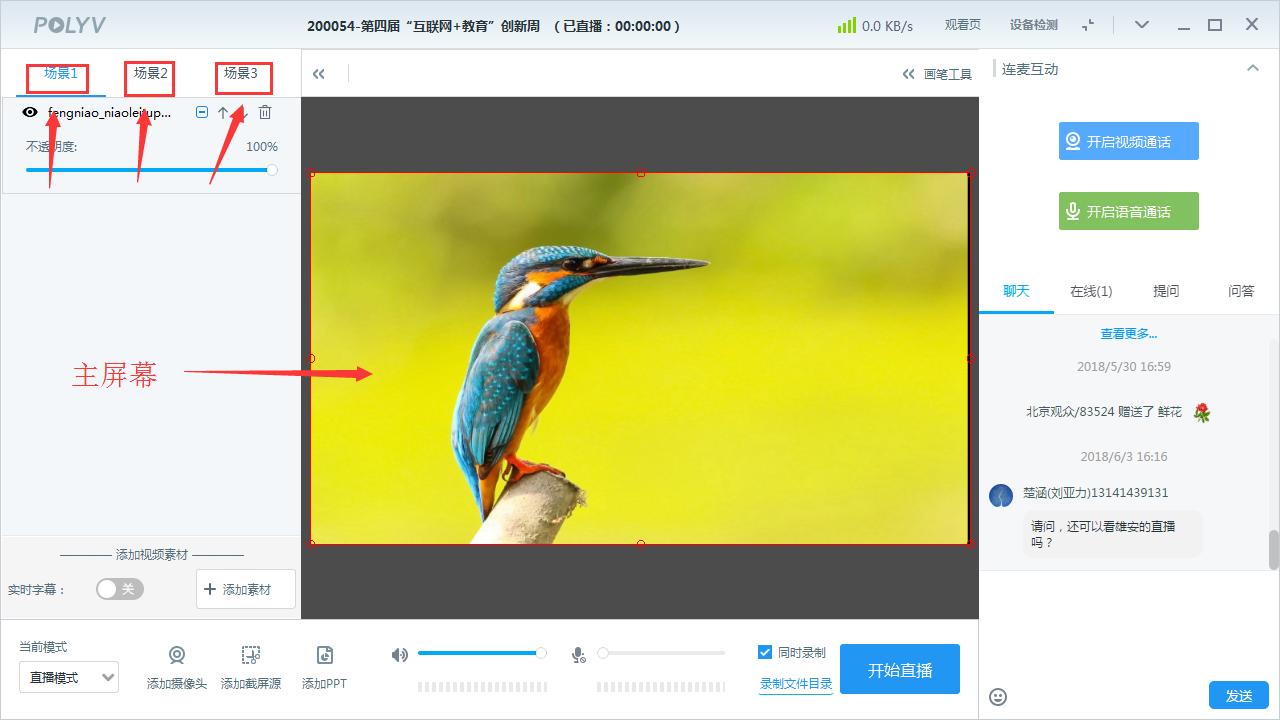Click the shrink-window arrows icon in title bar
The image size is (1280, 720).
pos(1089,25)
